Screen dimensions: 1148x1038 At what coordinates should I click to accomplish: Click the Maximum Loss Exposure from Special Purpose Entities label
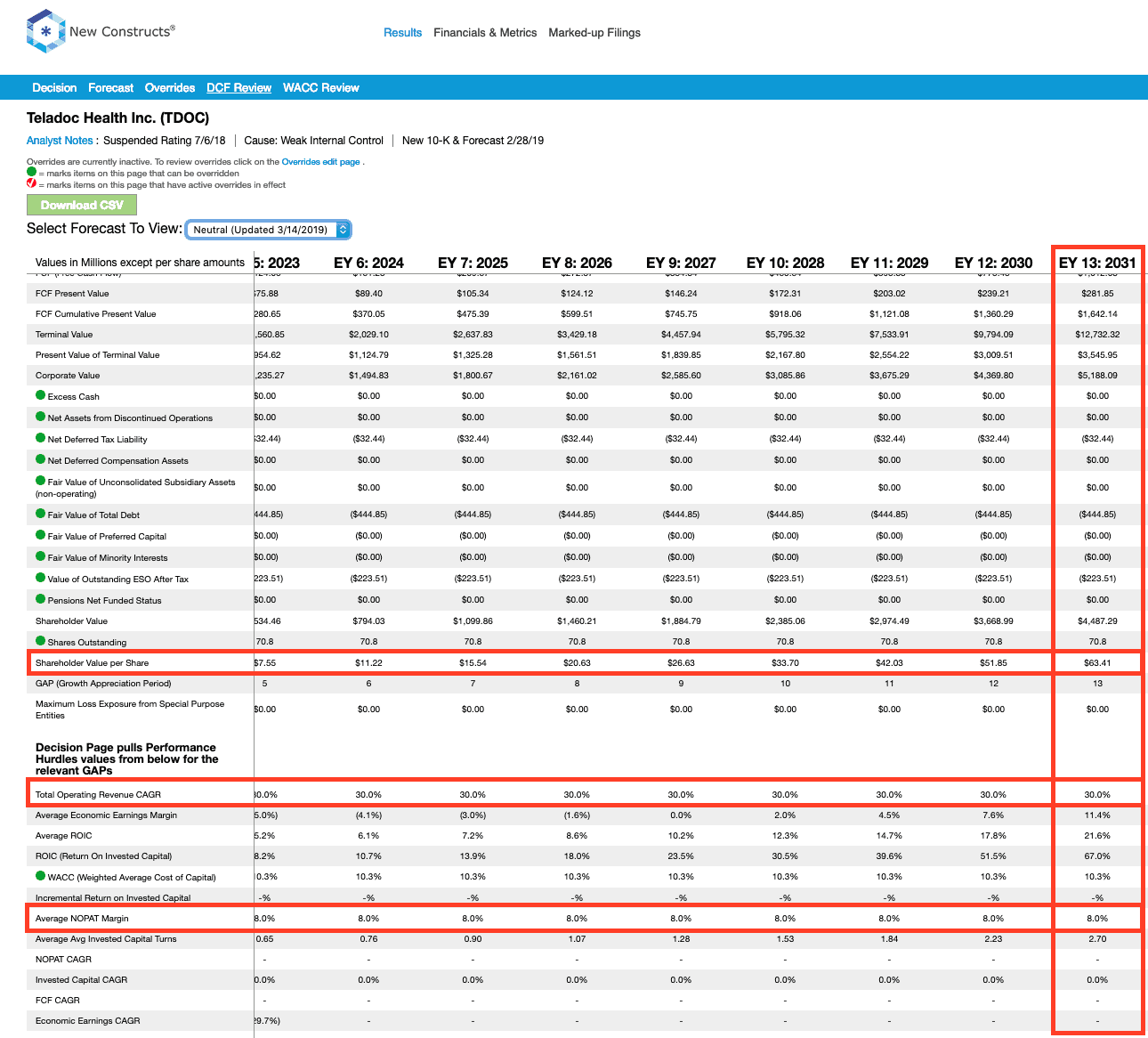coord(130,710)
